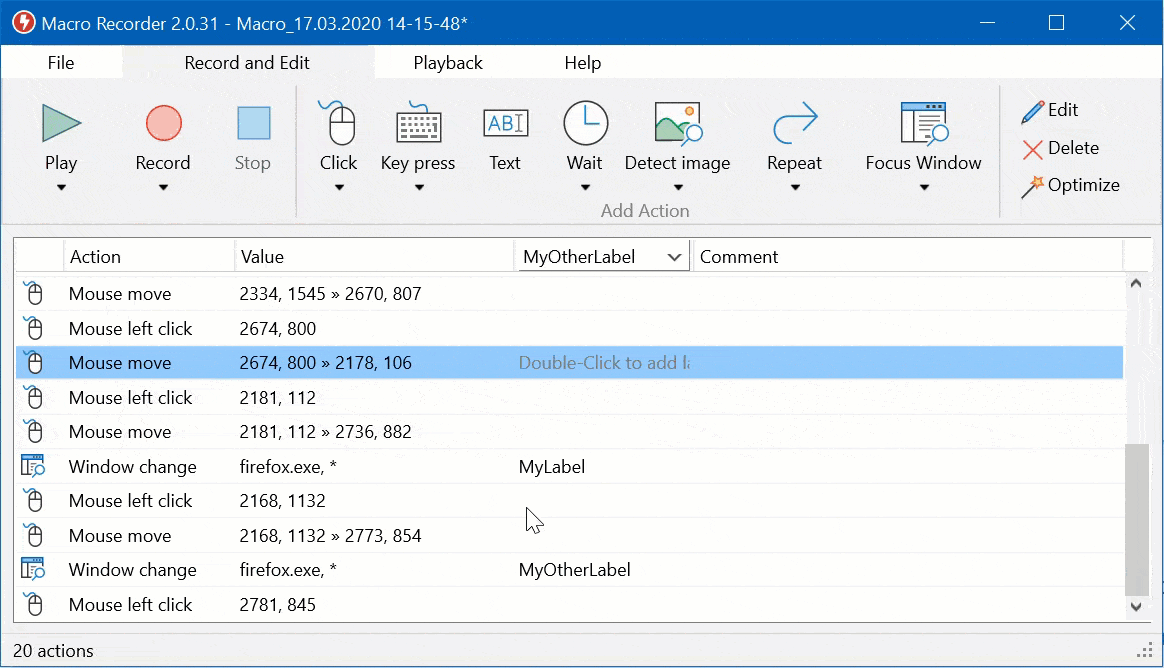Start recording with the red Record icon

tap(163, 124)
